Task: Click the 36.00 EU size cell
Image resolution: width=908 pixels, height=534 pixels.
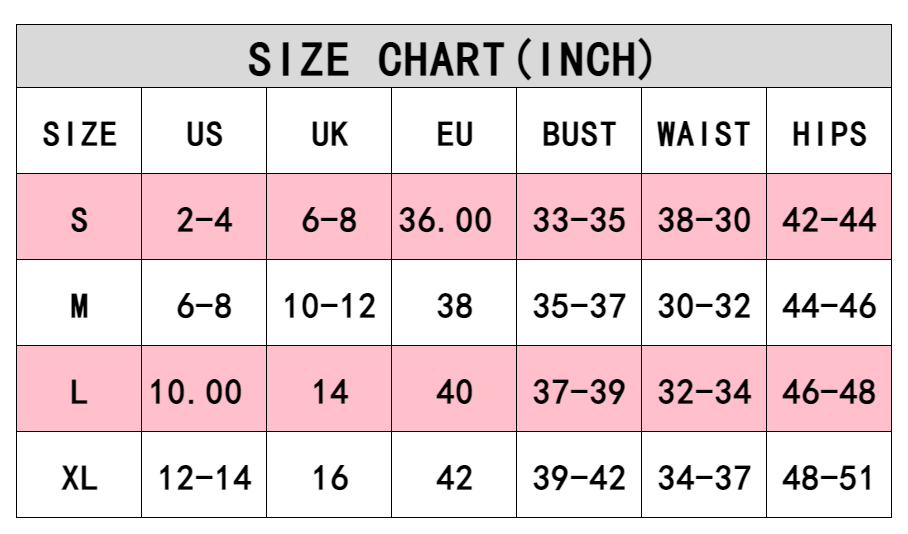Action: tap(446, 219)
